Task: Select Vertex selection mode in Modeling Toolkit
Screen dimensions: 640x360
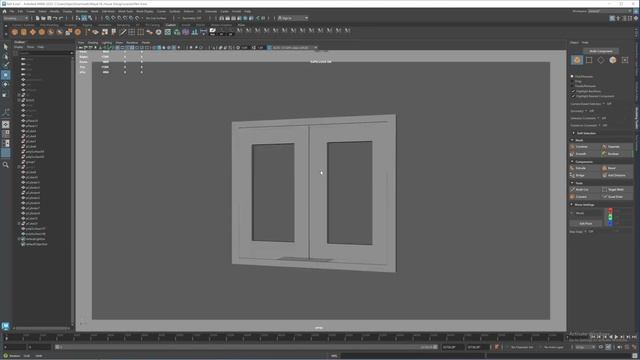Action: point(589,60)
